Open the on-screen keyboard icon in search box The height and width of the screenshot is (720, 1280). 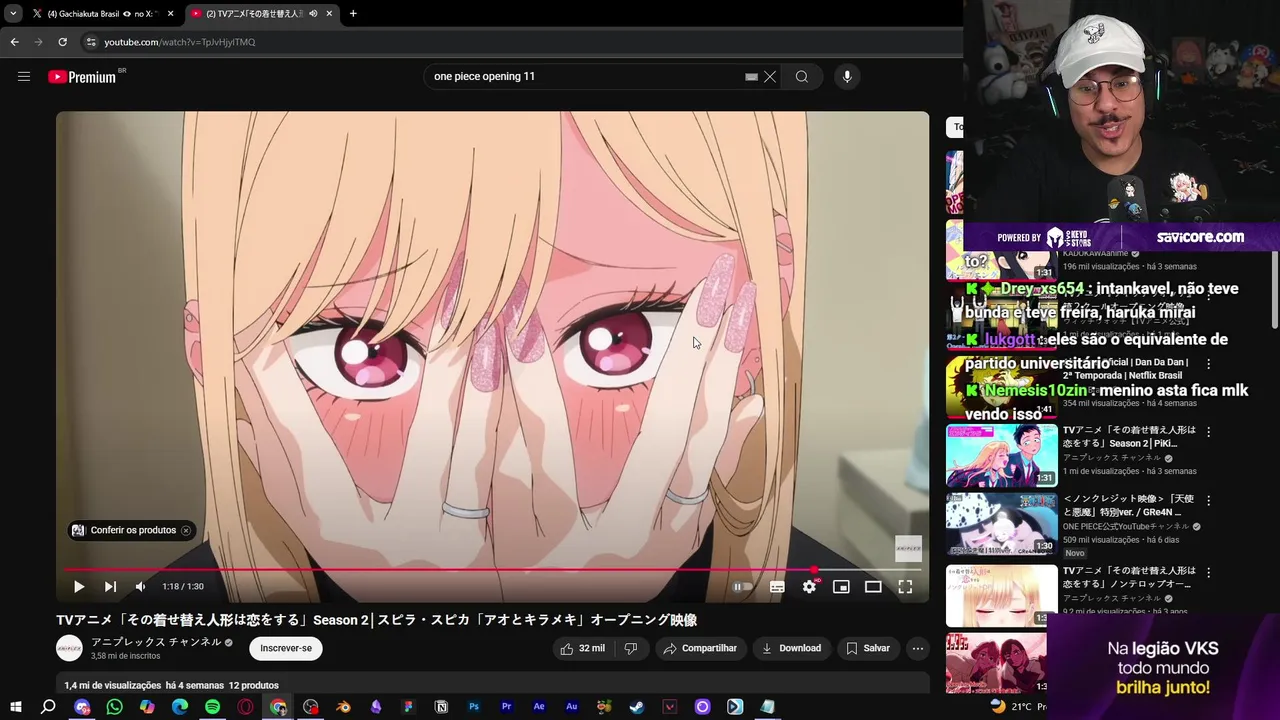tap(751, 77)
